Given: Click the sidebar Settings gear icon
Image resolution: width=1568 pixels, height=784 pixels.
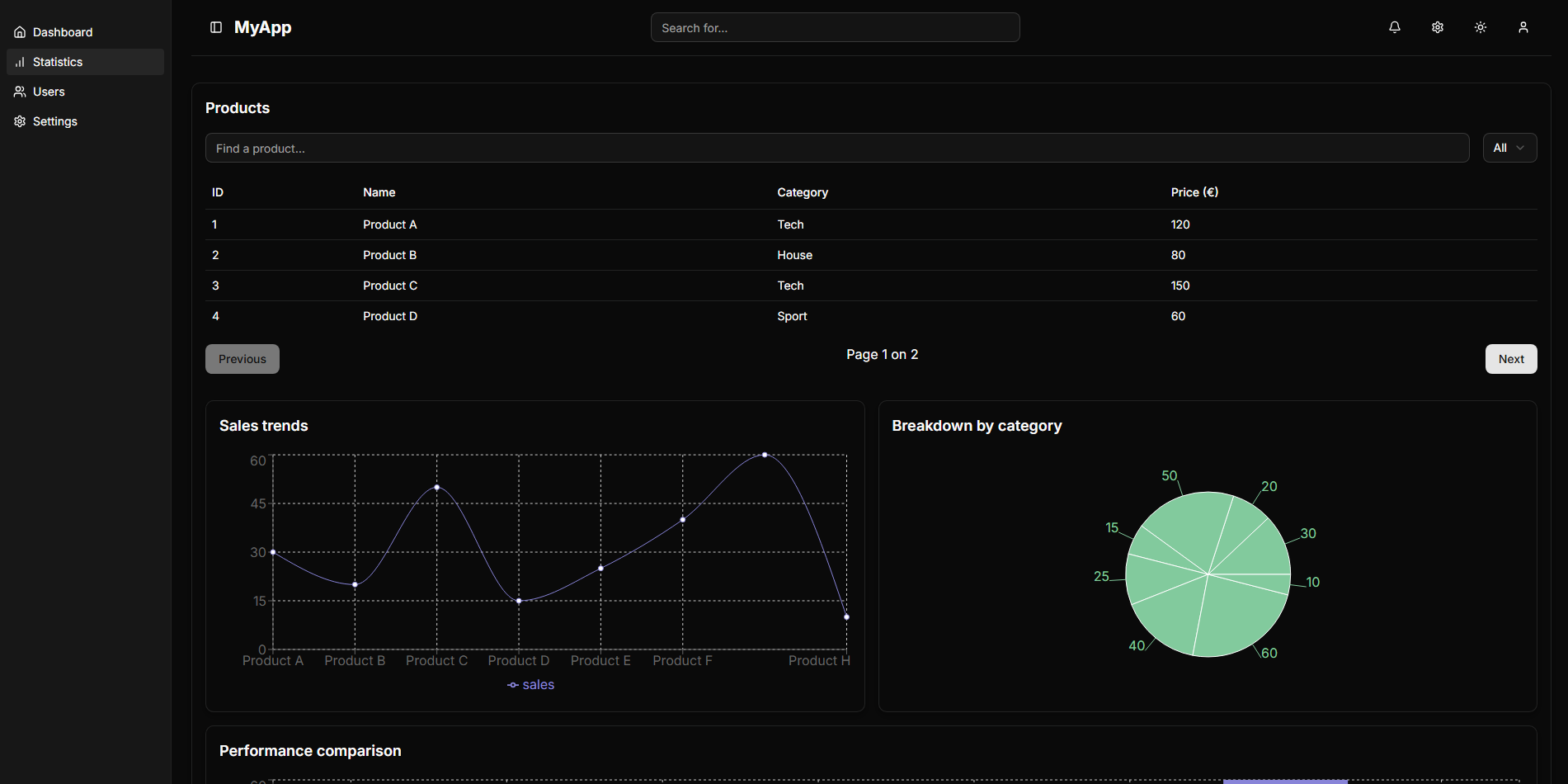Looking at the screenshot, I should click(x=20, y=121).
